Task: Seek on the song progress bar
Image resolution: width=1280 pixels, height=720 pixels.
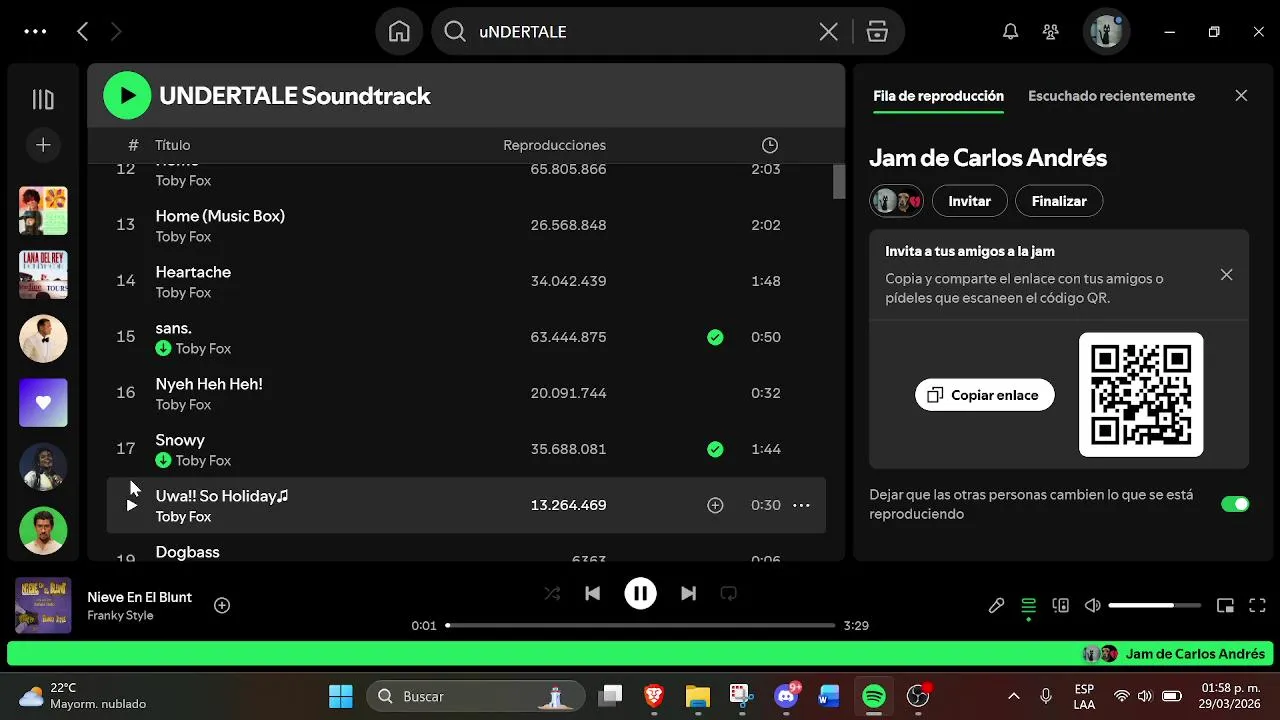Action: 640,625
